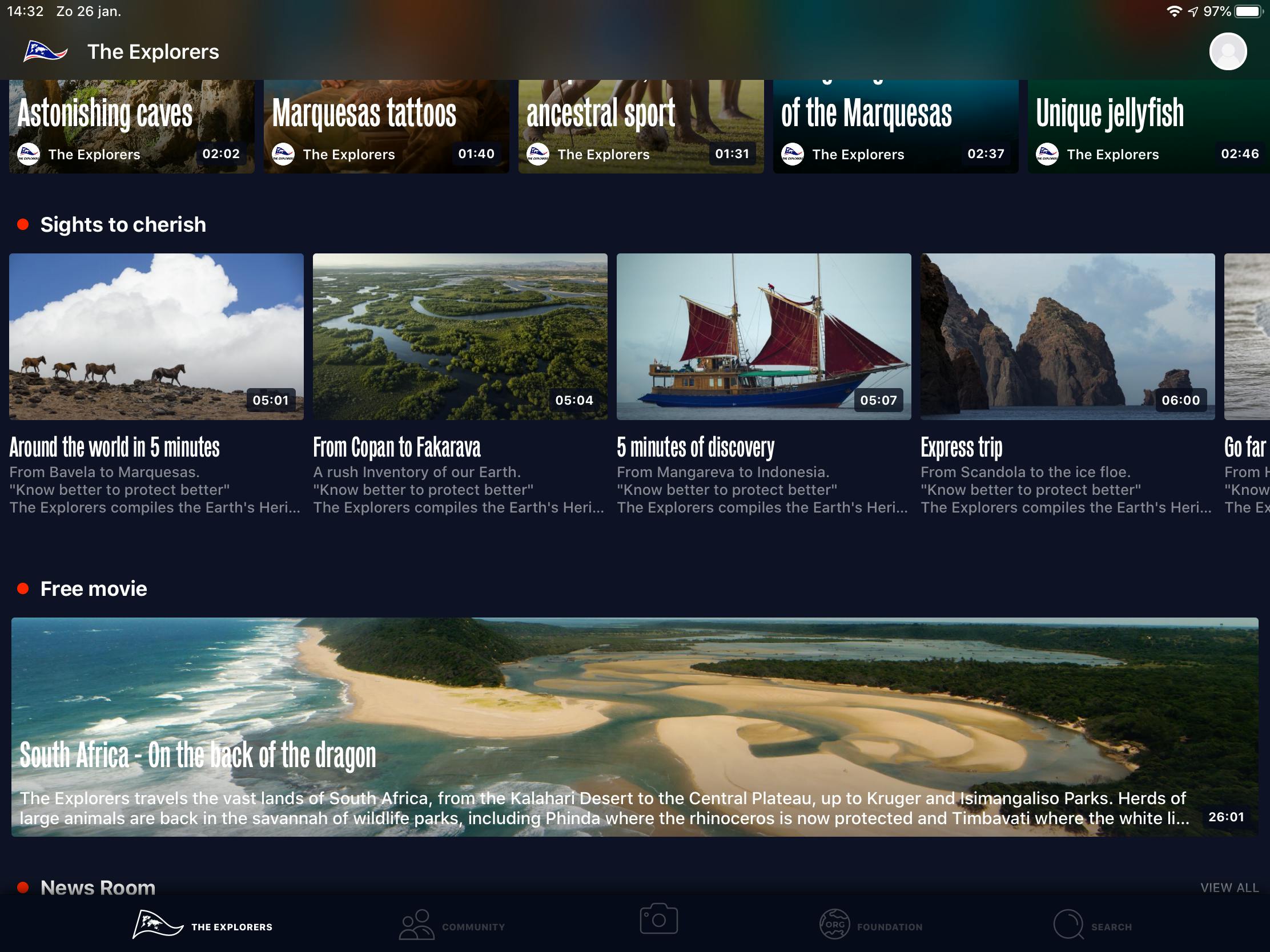Open the user profile avatar icon
This screenshot has width=1270, height=952.
pyautogui.click(x=1227, y=51)
